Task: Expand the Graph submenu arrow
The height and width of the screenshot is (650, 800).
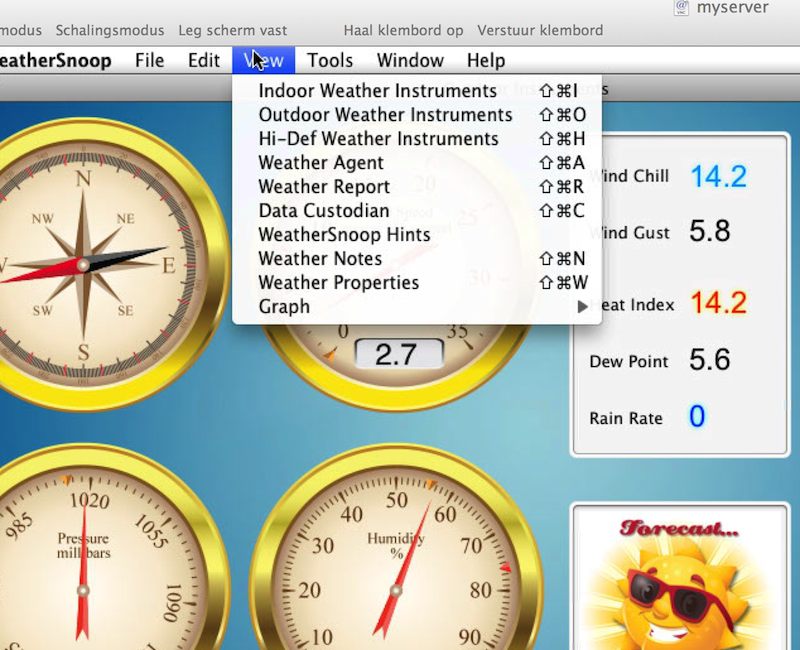Action: tap(582, 307)
